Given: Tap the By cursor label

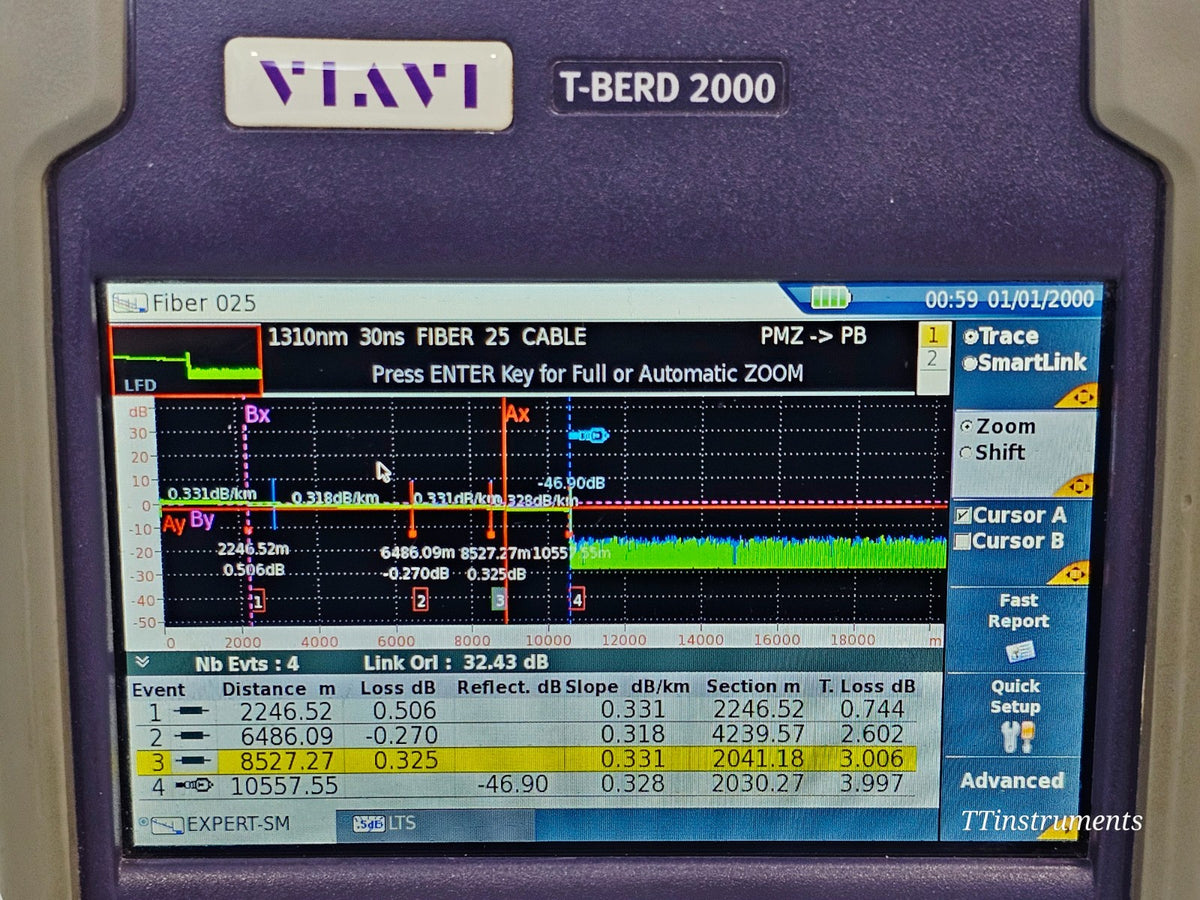Looking at the screenshot, I should pyautogui.click(x=202, y=520).
